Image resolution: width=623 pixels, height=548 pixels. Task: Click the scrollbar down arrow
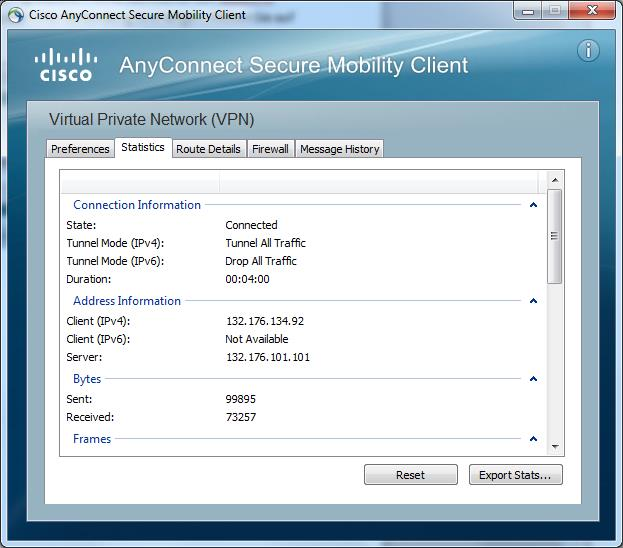555,447
